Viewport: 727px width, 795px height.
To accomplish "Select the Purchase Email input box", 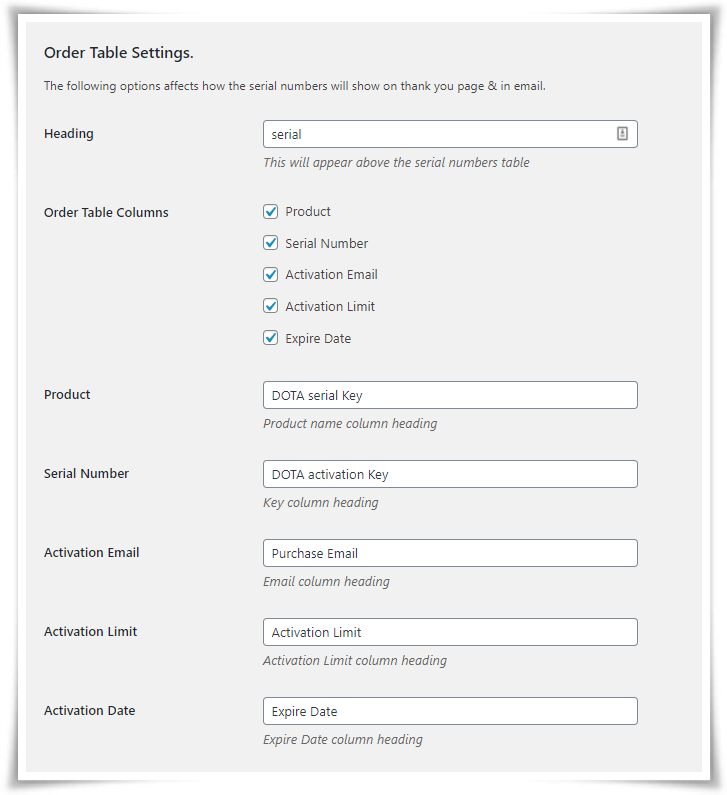I will coord(450,553).
